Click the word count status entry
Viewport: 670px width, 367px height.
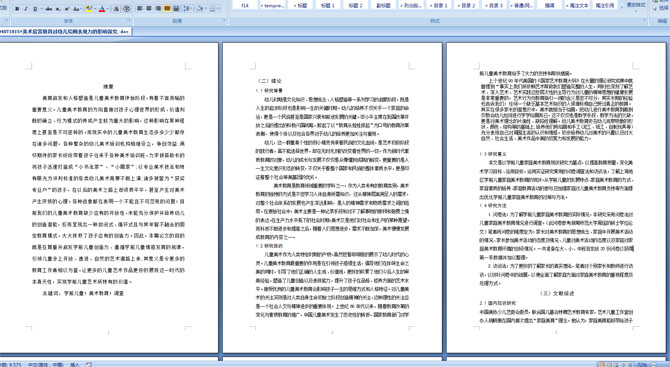pyautogui.click(x=10, y=364)
